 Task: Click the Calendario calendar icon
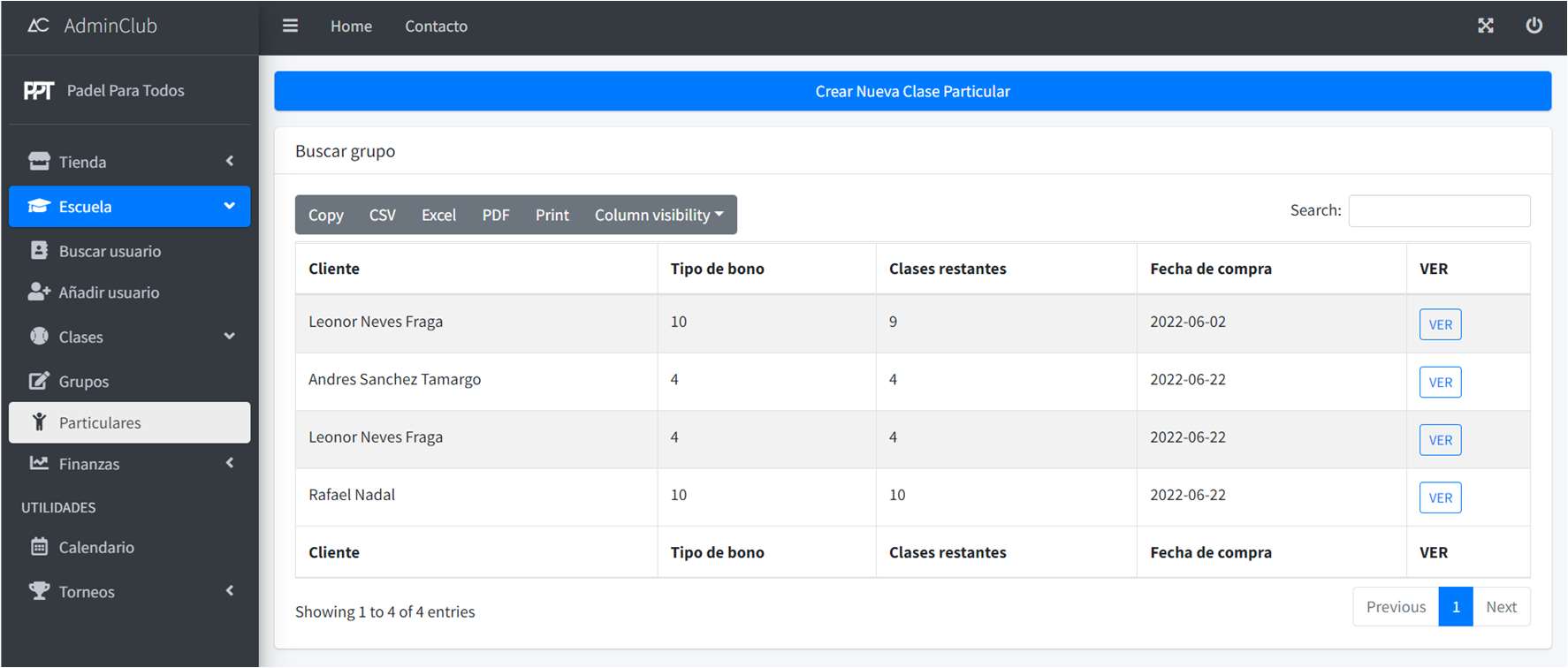coord(39,547)
